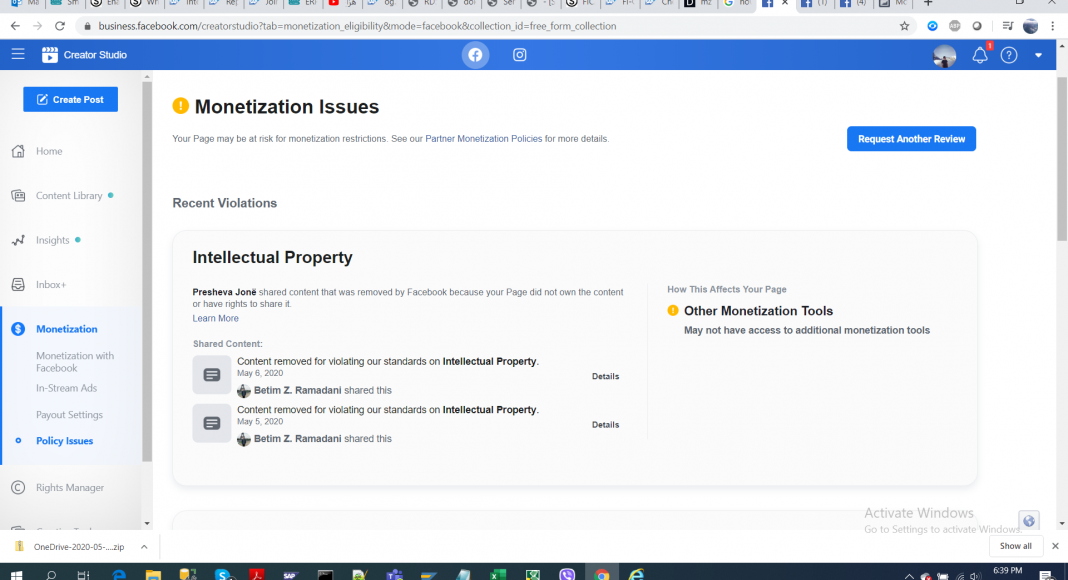Screen dimensions: 1068x580
Task: Bookmark this page with star icon
Action: click(904, 26)
